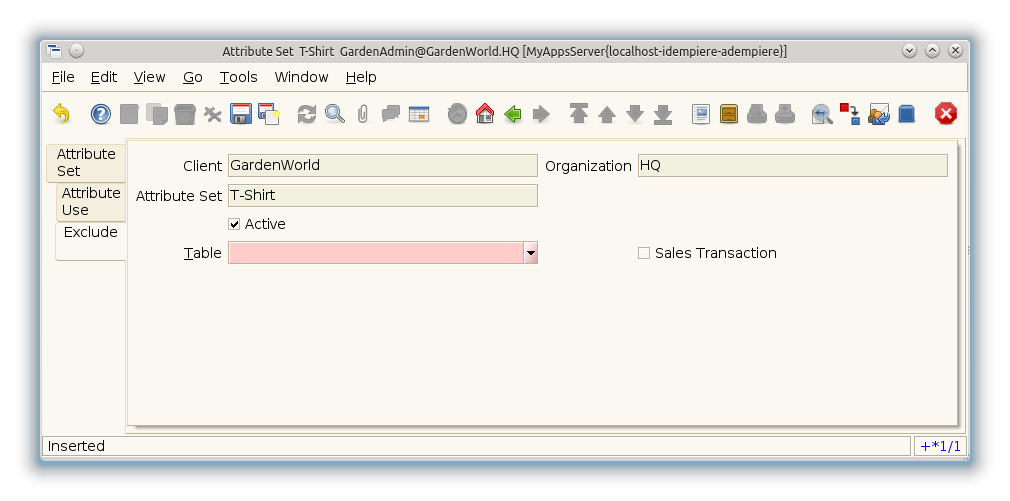
Task: Open the Chat speech bubbles icon
Action: 391,114
